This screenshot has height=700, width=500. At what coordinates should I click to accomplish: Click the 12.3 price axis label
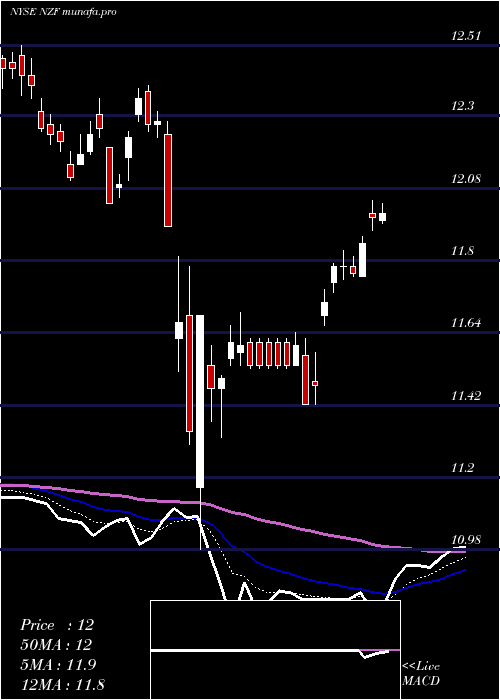tap(462, 106)
